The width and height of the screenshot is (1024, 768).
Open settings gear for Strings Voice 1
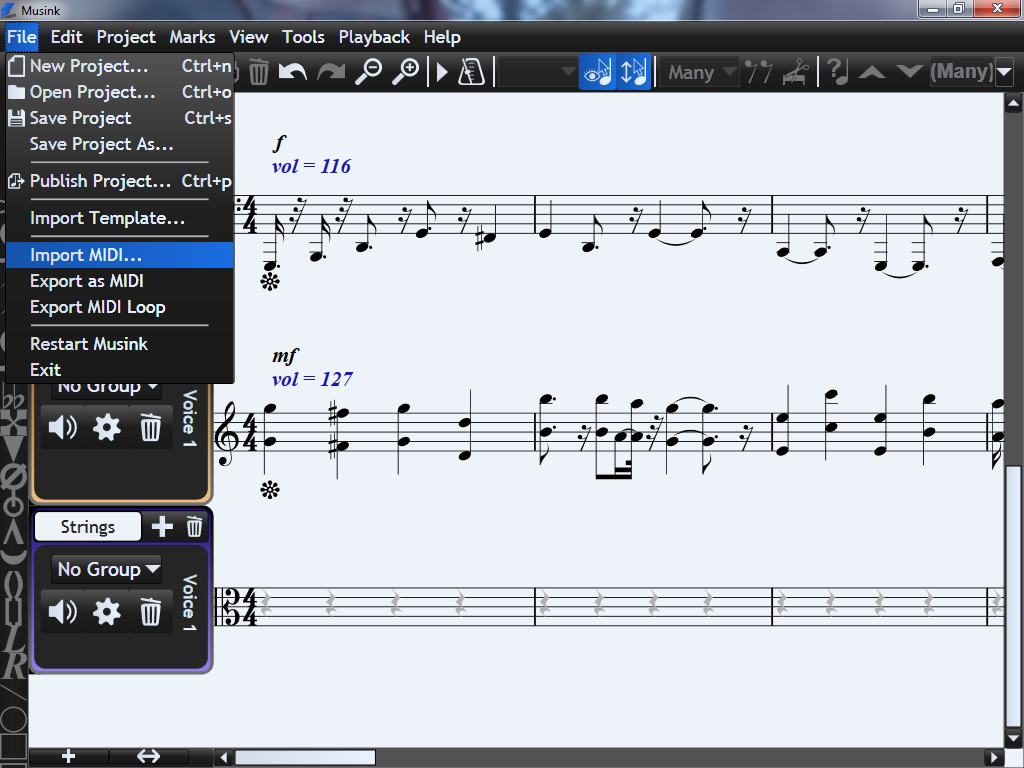point(106,611)
